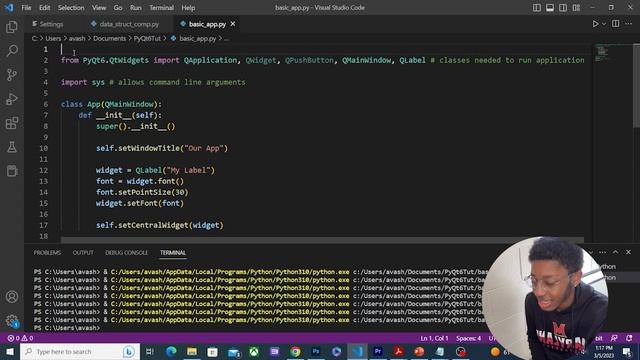Open Premiere Pro from taskbar
Screen dimensions: 640x360
[x=378, y=351]
